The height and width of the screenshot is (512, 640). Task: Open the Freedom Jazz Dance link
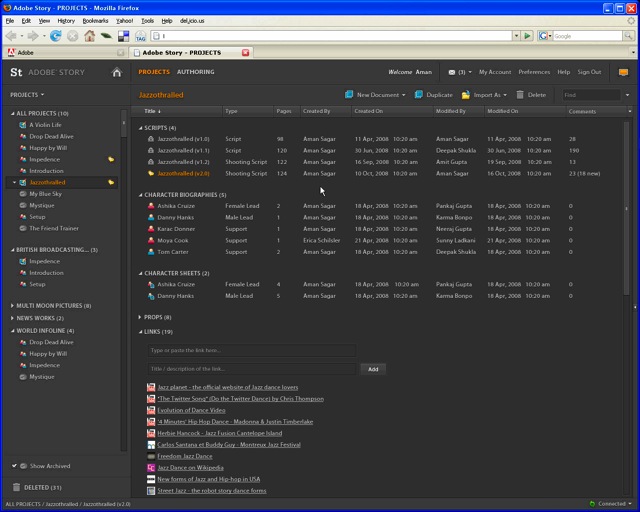point(184,456)
